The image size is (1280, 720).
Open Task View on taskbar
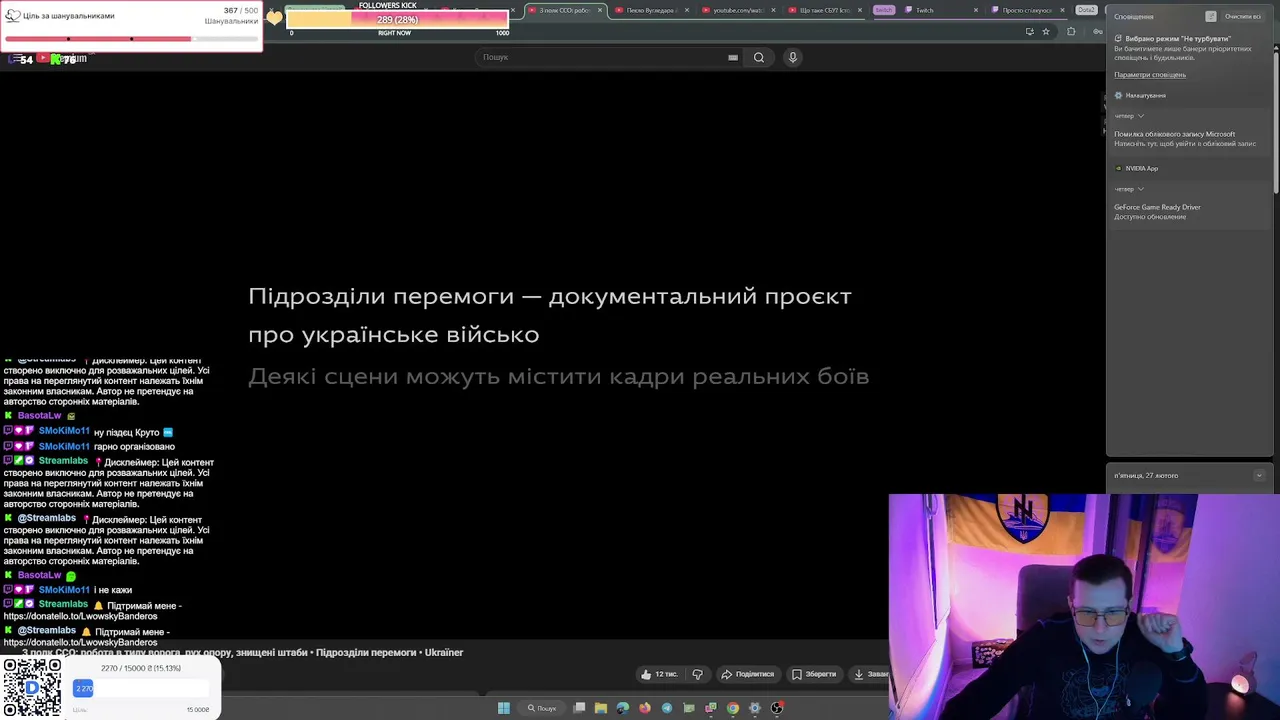tap(579, 708)
